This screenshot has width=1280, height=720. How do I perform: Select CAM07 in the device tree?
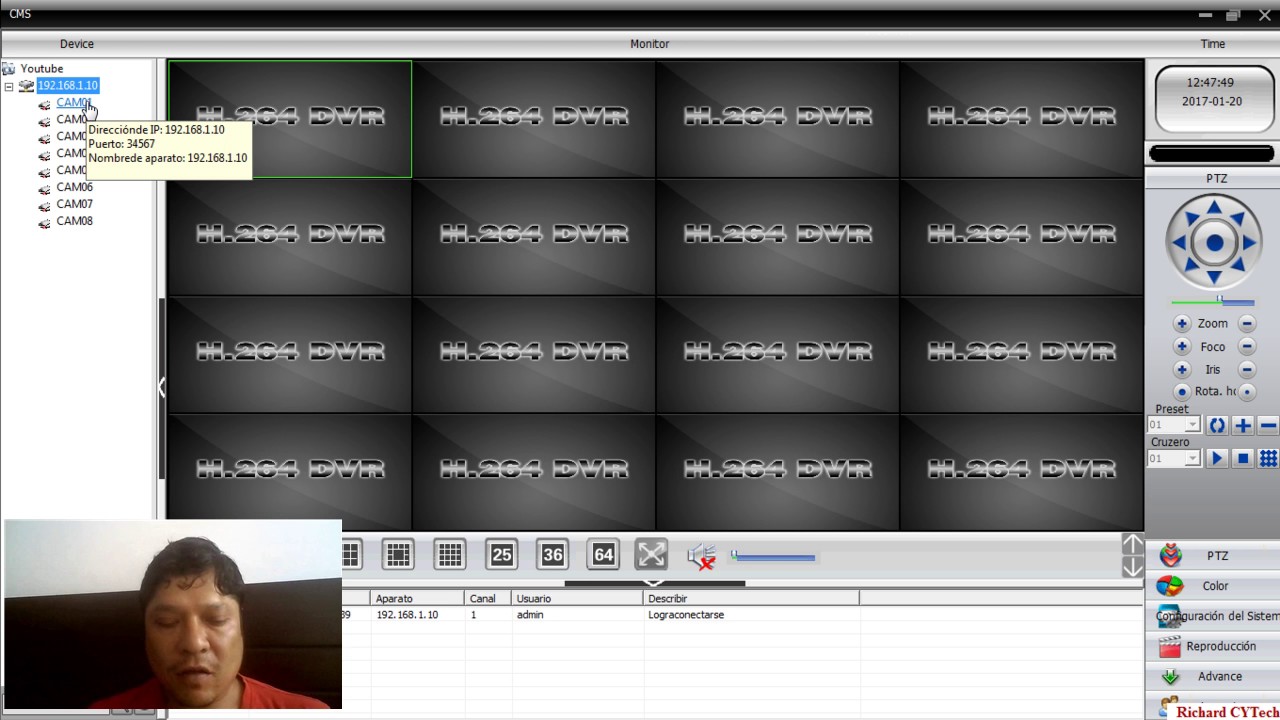74,204
